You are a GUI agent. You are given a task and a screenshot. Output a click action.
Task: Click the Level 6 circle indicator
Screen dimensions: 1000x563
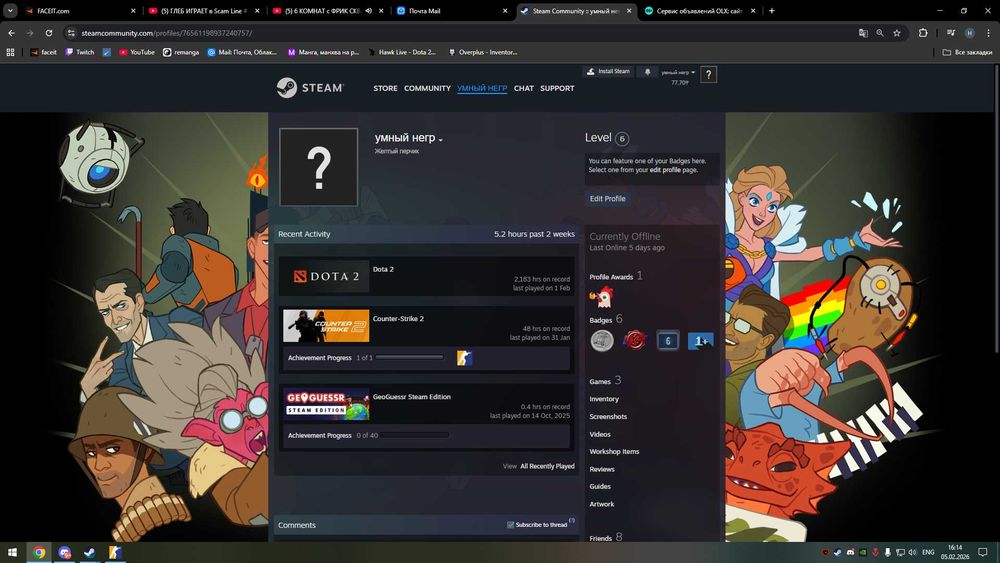(x=622, y=138)
